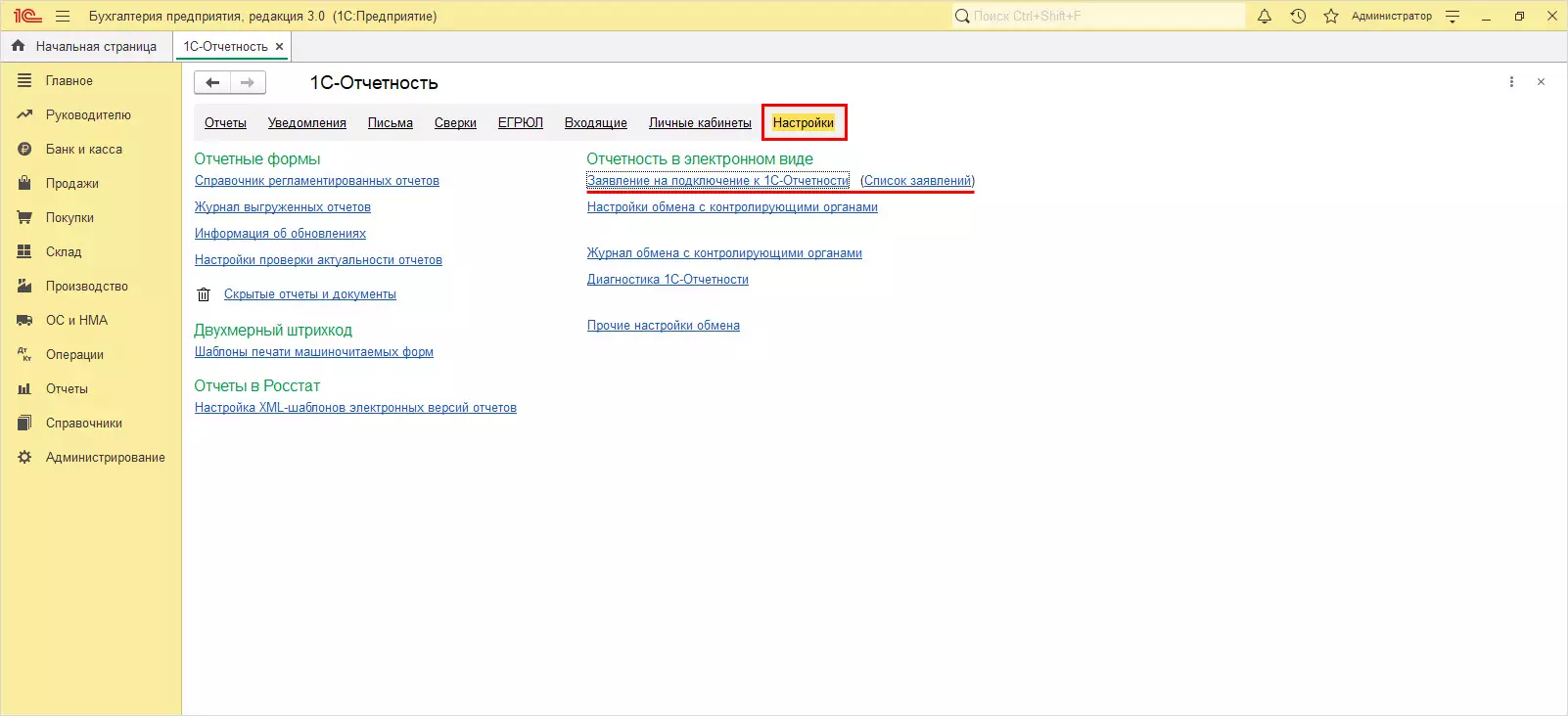Screen dimensions: 1568x716
Task: Close the 1С-Отчетность form with the X
Action: pyautogui.click(x=1541, y=82)
